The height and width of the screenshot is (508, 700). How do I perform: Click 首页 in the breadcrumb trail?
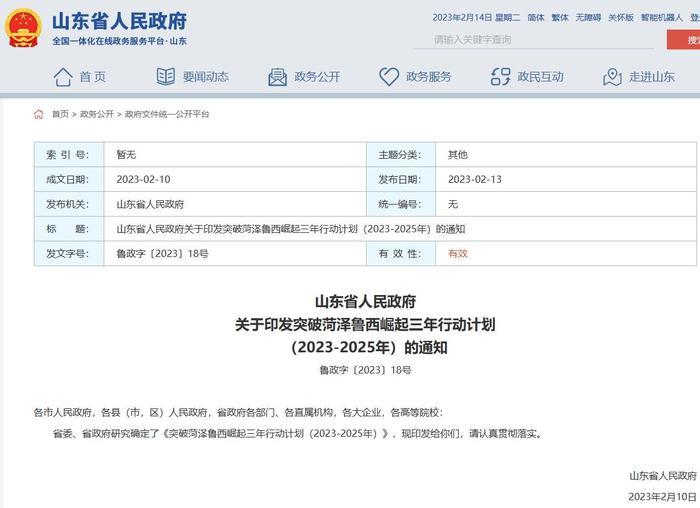[x=61, y=114]
